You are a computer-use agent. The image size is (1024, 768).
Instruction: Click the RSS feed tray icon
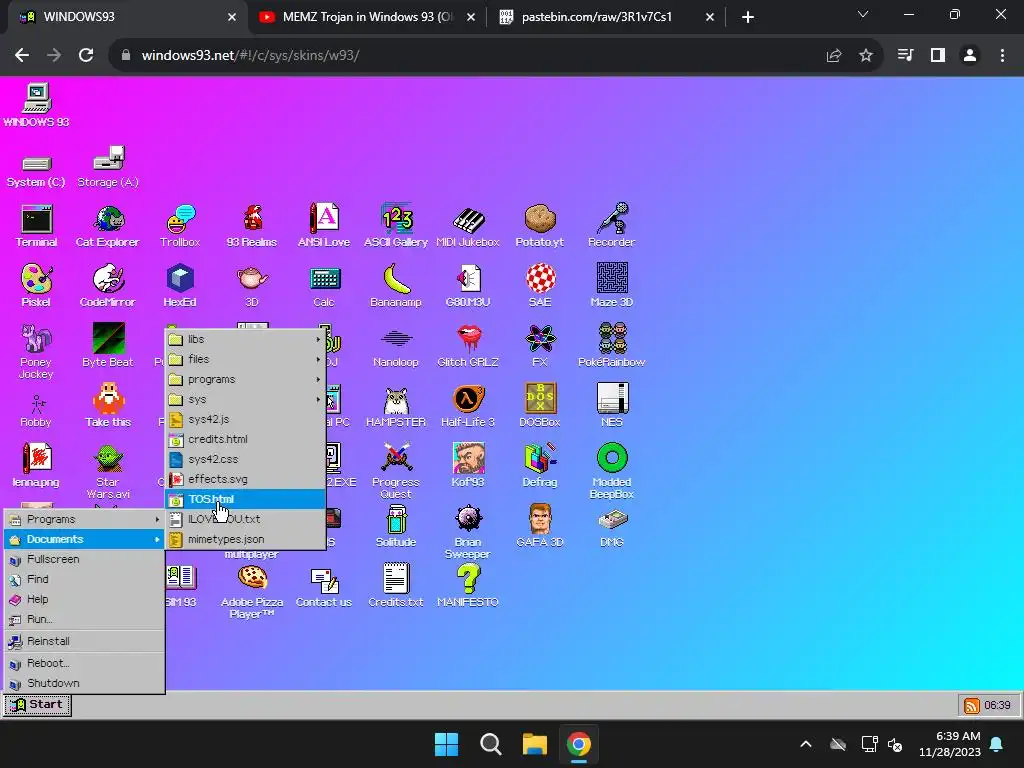pos(972,705)
